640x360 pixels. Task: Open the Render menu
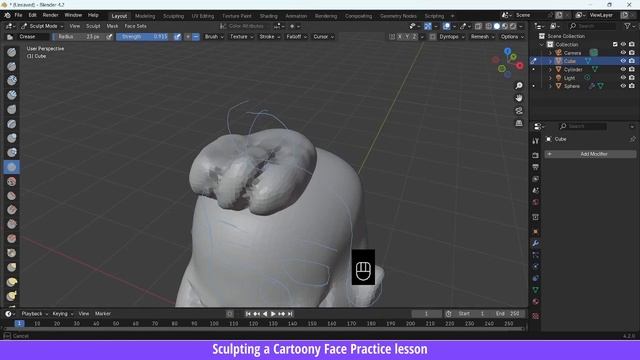pyautogui.click(x=51, y=15)
